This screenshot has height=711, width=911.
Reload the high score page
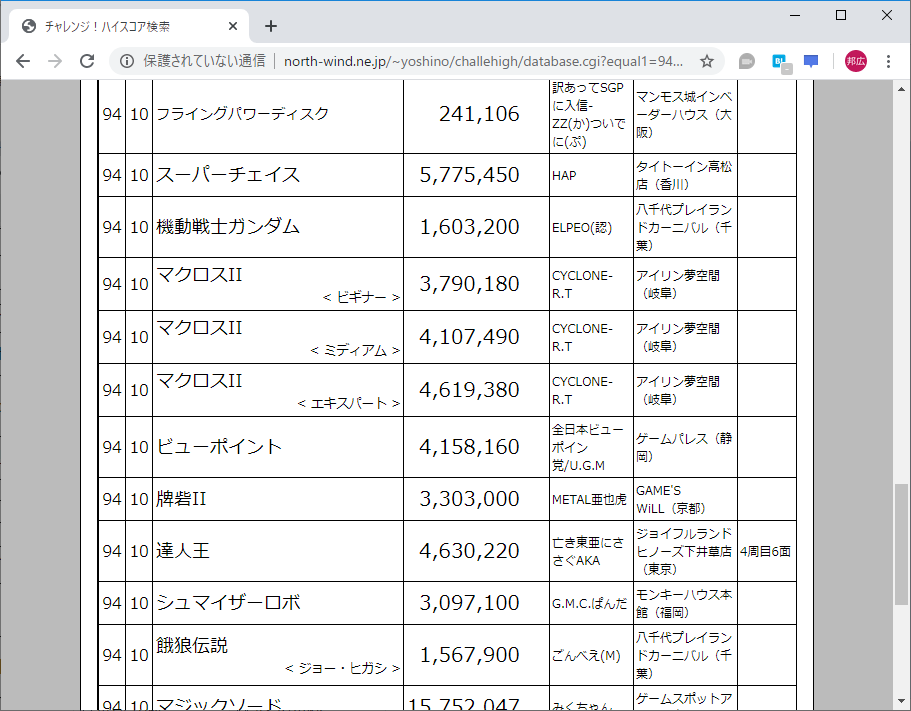(88, 60)
